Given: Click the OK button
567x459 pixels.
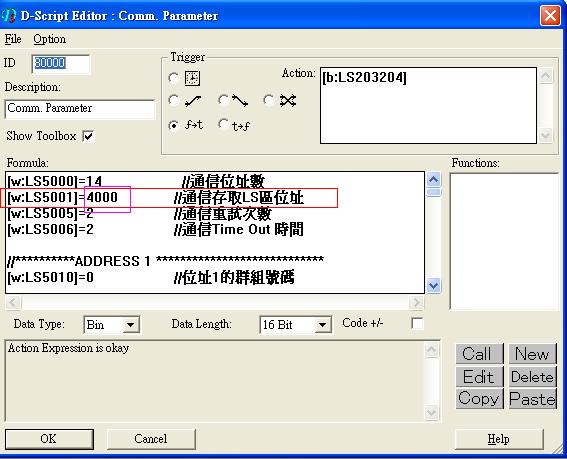Looking at the screenshot, I should coord(49,439).
